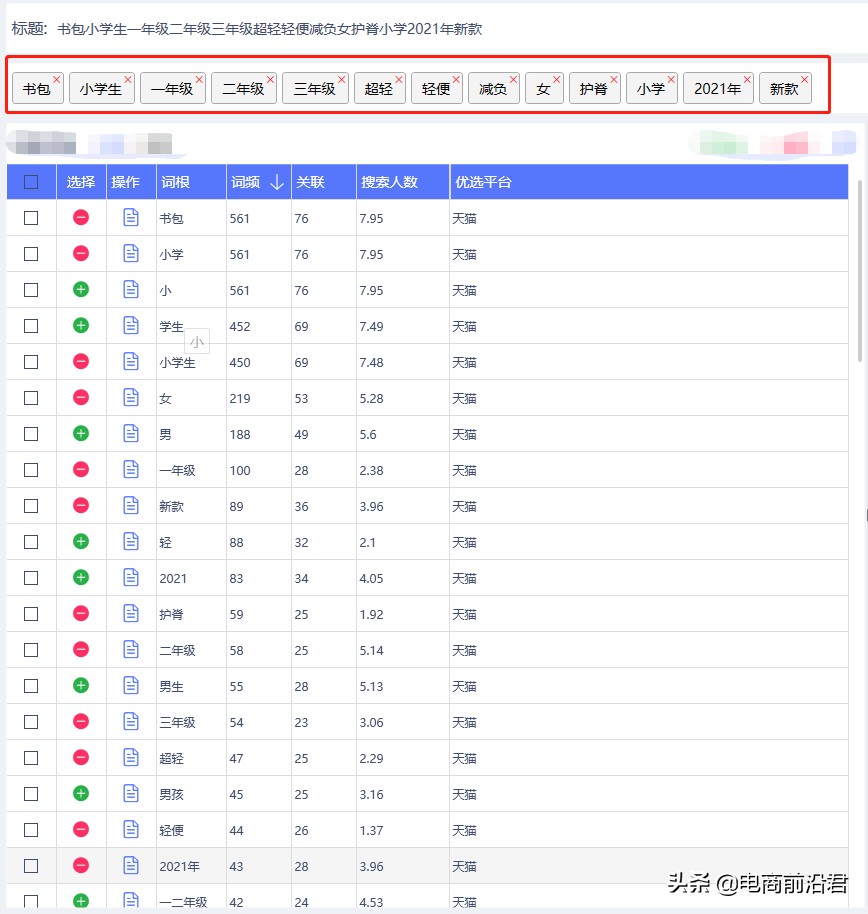Viewport: 868px width, 914px height.
Task: Click search count value 5.14
Action: pos(371,650)
